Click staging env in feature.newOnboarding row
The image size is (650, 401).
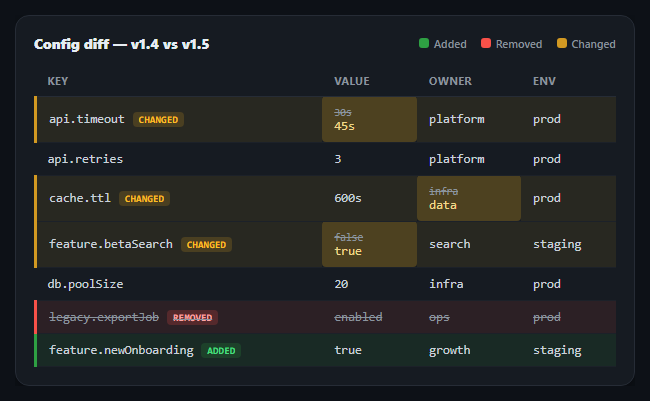(x=557, y=350)
